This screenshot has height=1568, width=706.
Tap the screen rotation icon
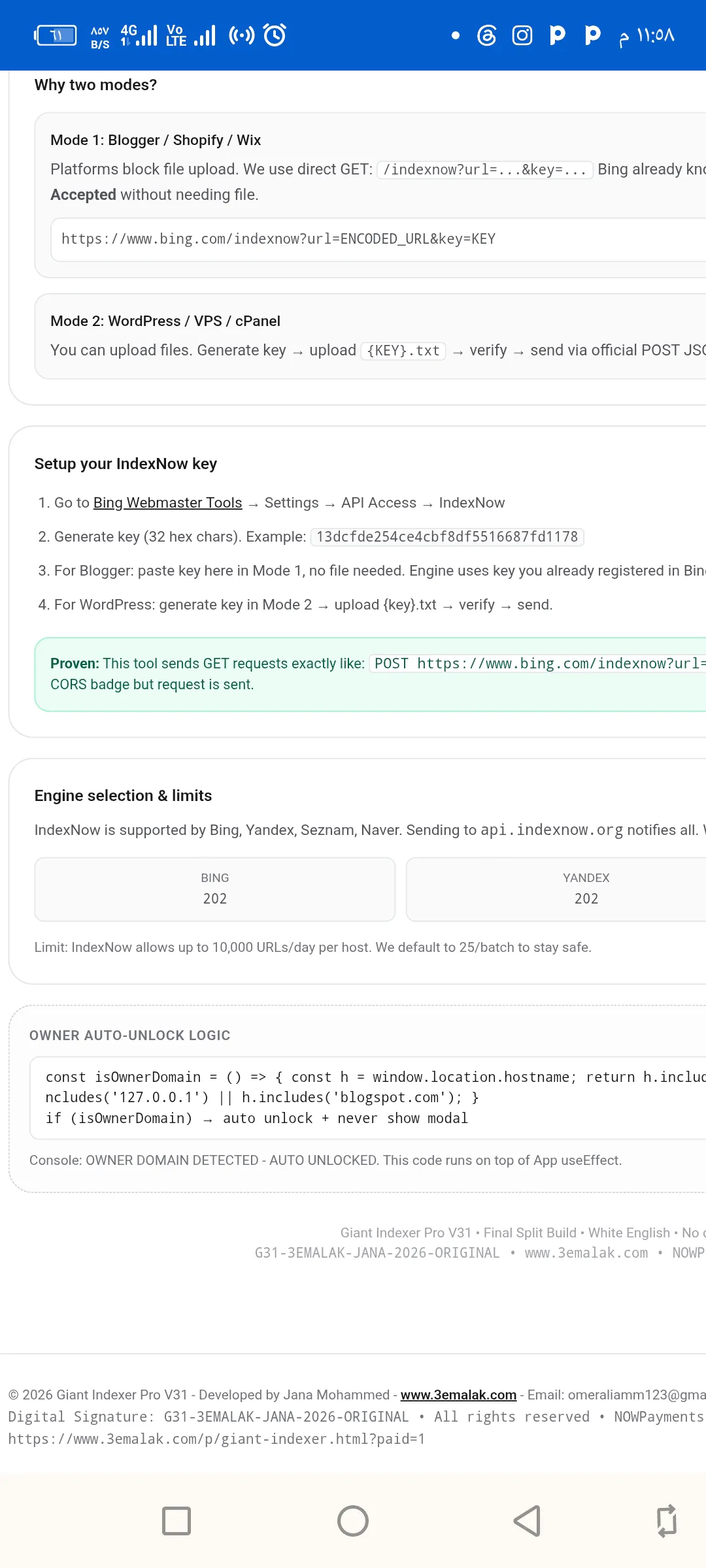coord(667,1521)
